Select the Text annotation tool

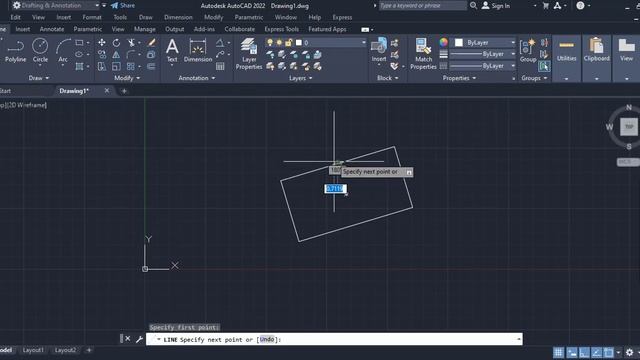click(x=172, y=50)
